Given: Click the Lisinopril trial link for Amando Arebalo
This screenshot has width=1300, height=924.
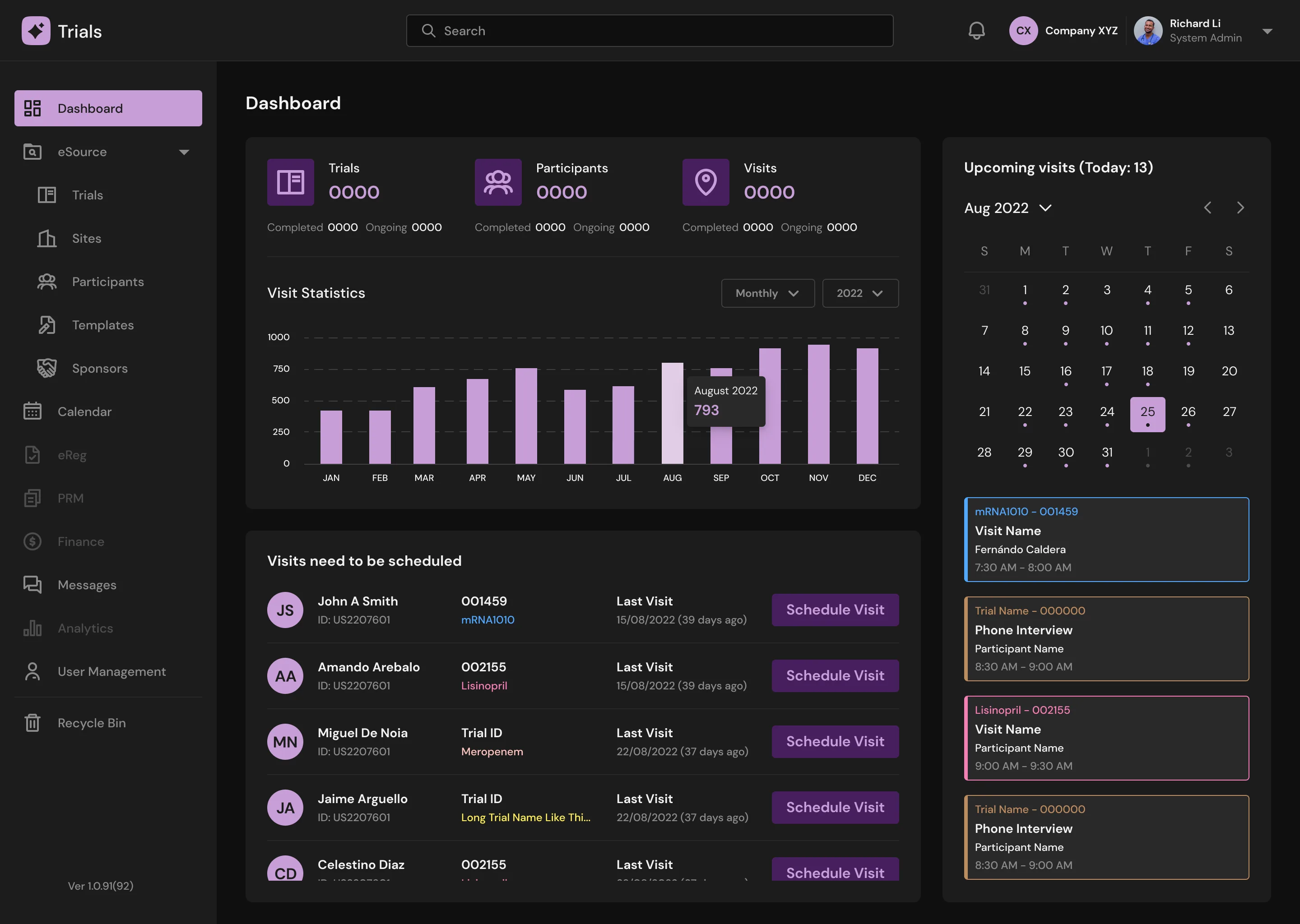Looking at the screenshot, I should click(x=484, y=686).
